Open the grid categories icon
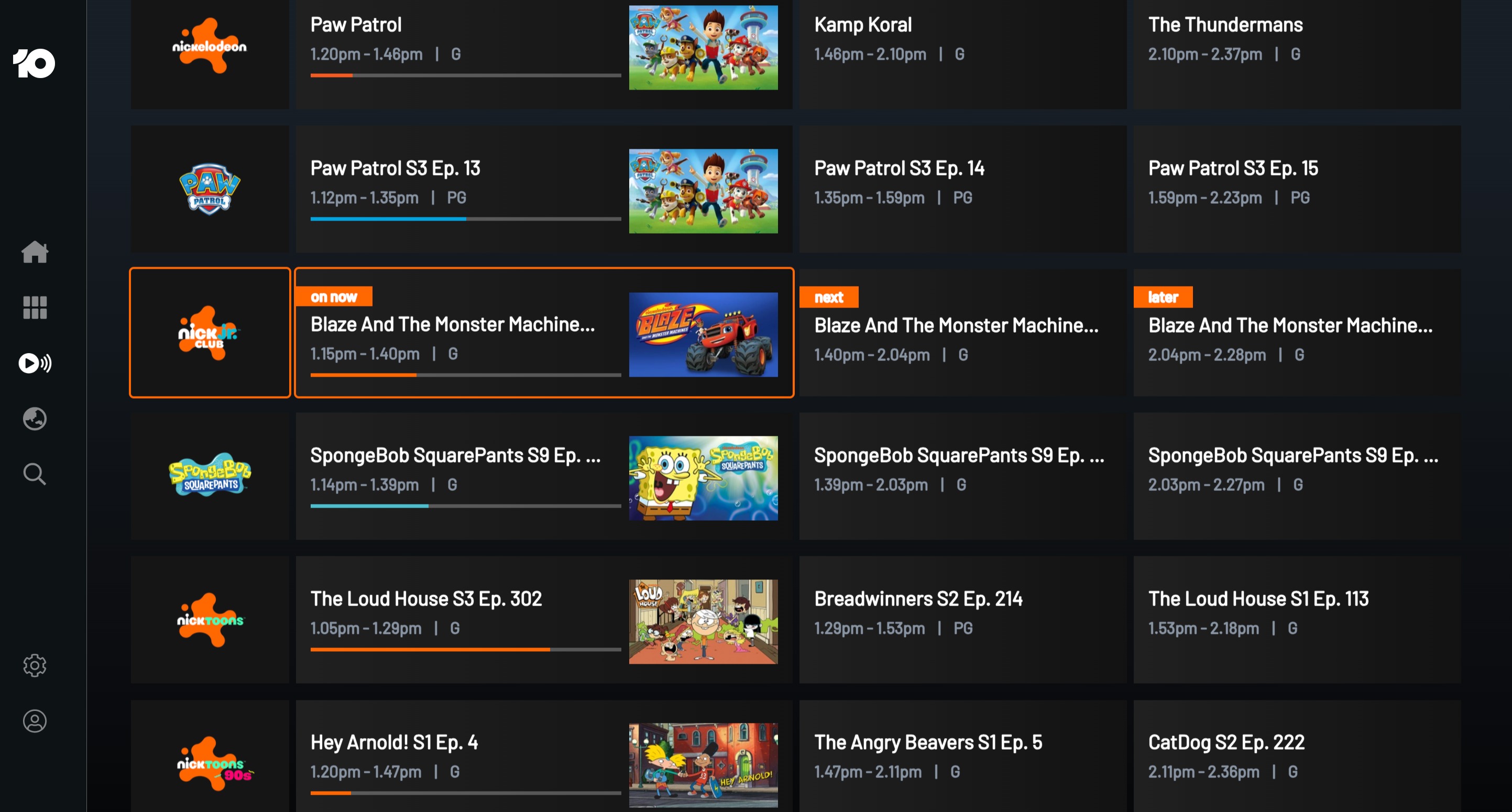 pyautogui.click(x=35, y=308)
